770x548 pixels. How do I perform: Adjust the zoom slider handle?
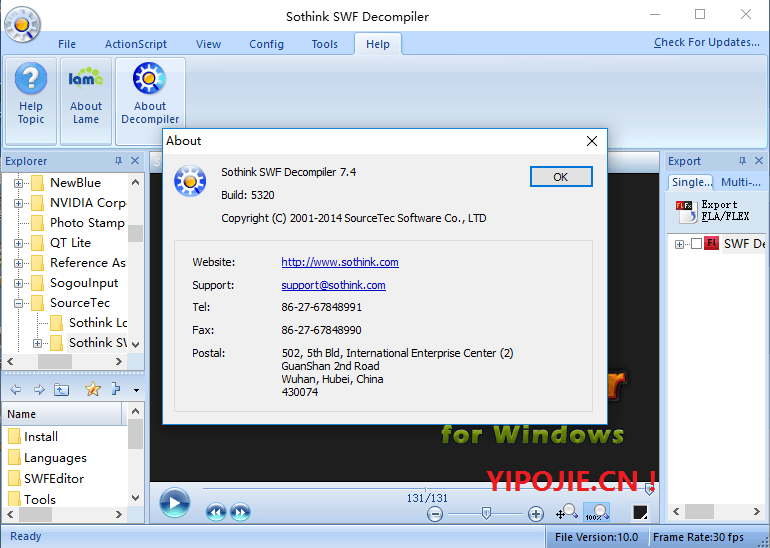(486, 513)
